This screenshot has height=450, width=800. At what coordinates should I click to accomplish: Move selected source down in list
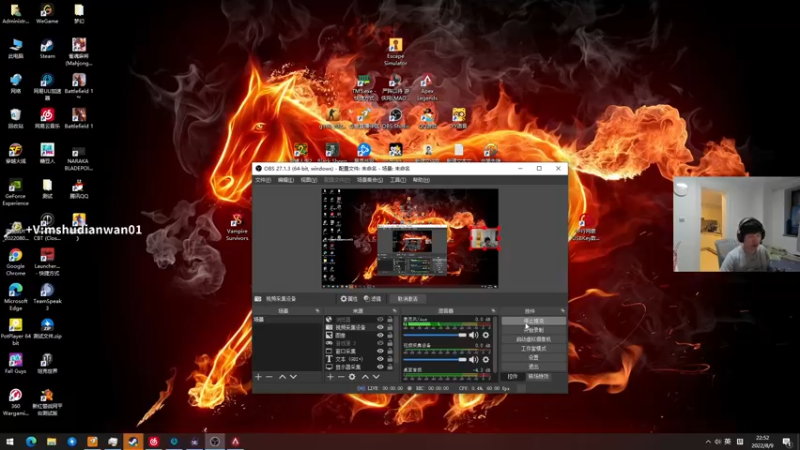(377, 377)
